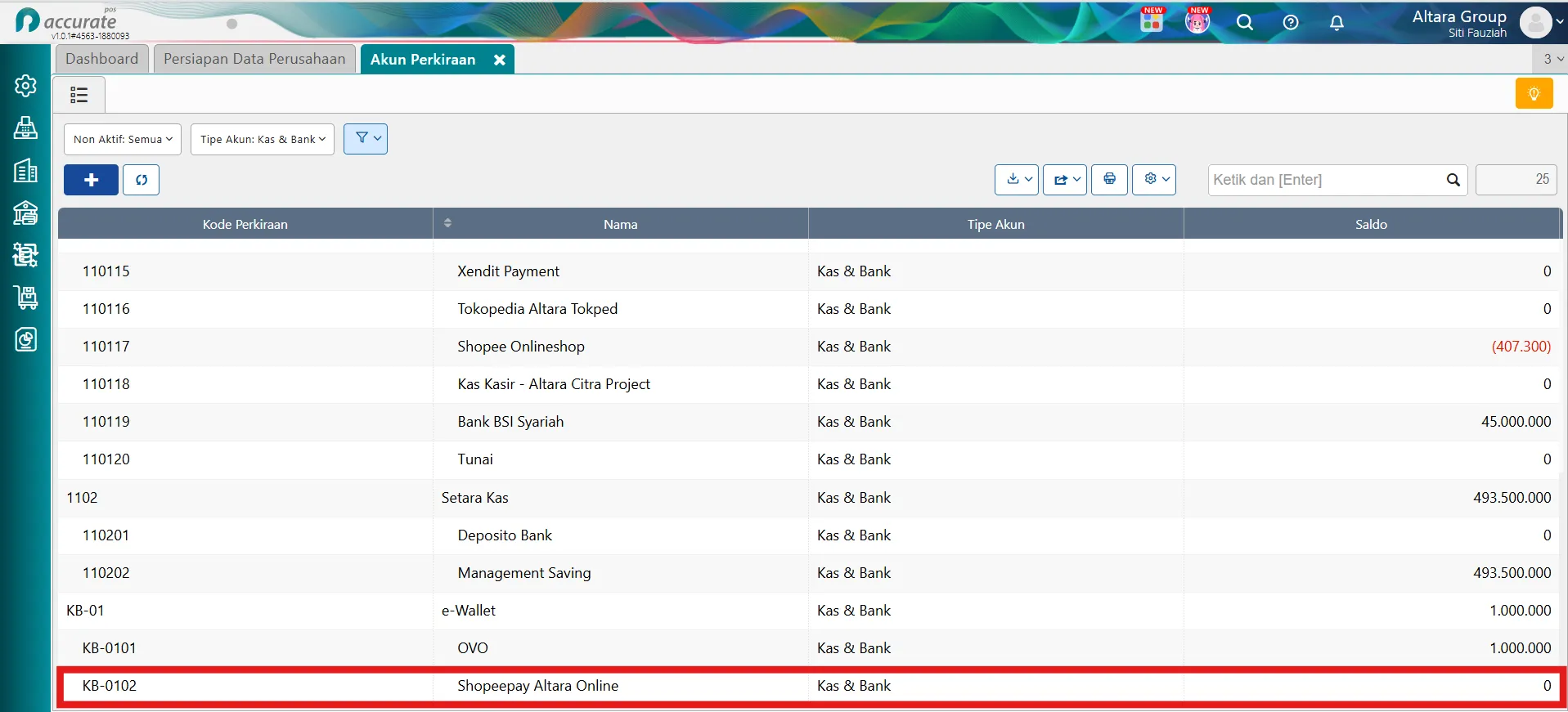Click the Altara Group company name
This screenshot has width=1568, height=712.
[x=1459, y=16]
